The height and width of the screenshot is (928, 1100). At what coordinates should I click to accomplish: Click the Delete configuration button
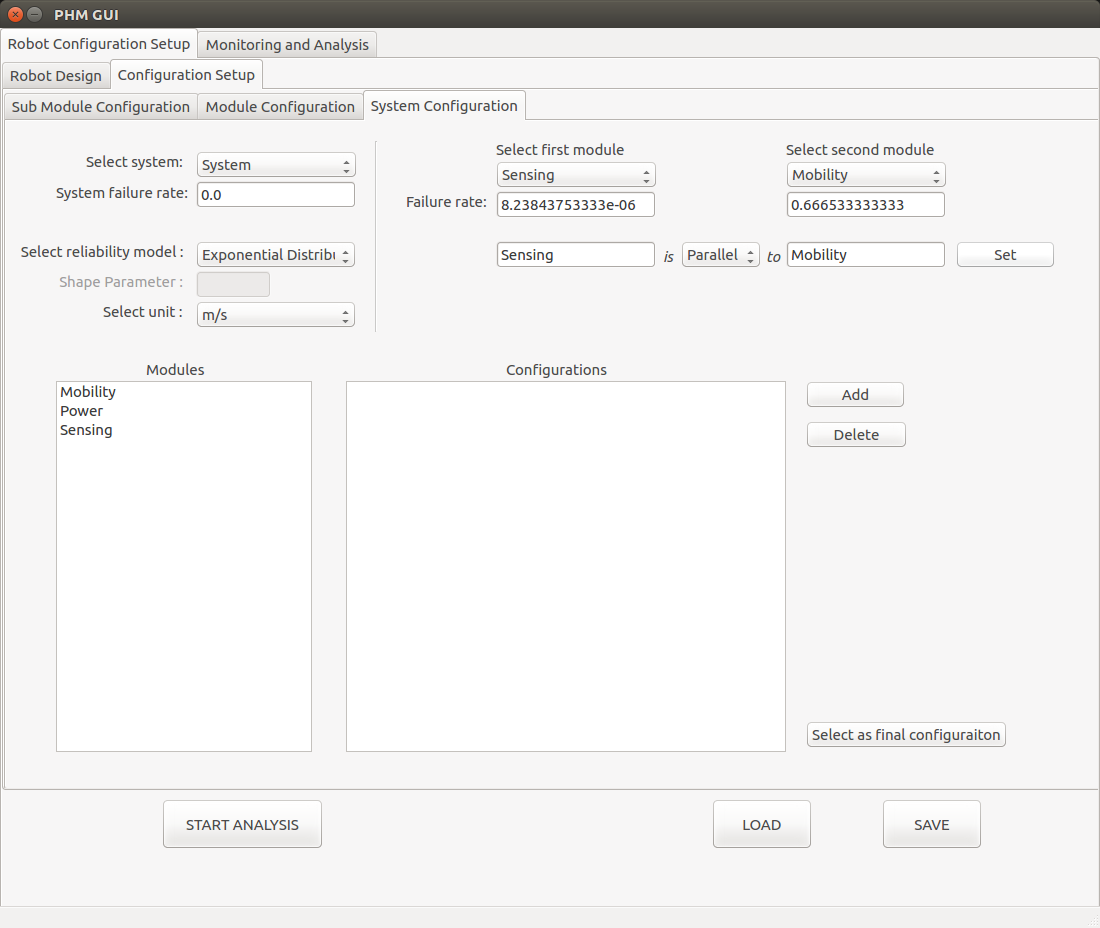pyautogui.click(x=856, y=435)
